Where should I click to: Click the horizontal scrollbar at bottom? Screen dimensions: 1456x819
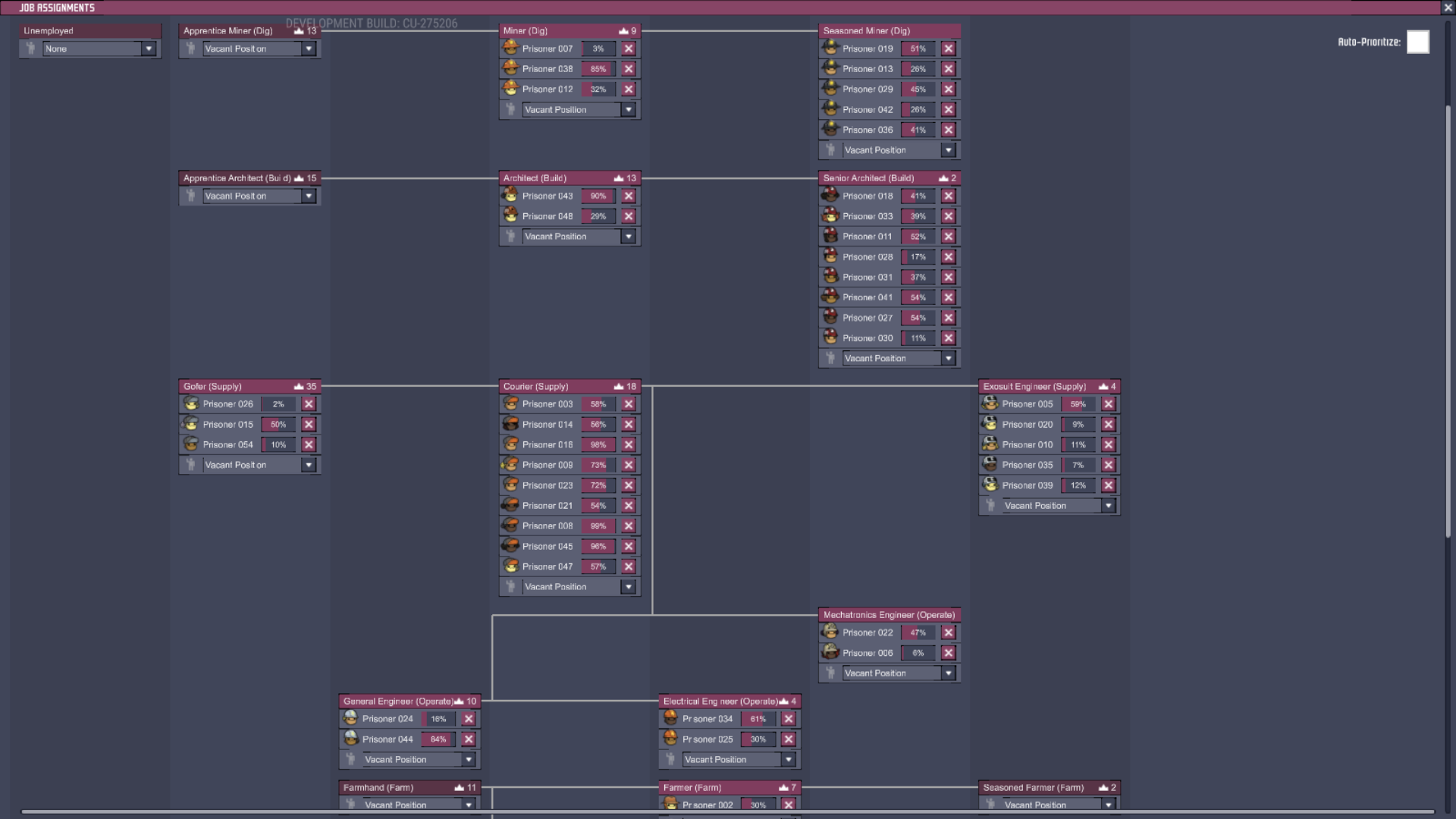tap(728, 811)
